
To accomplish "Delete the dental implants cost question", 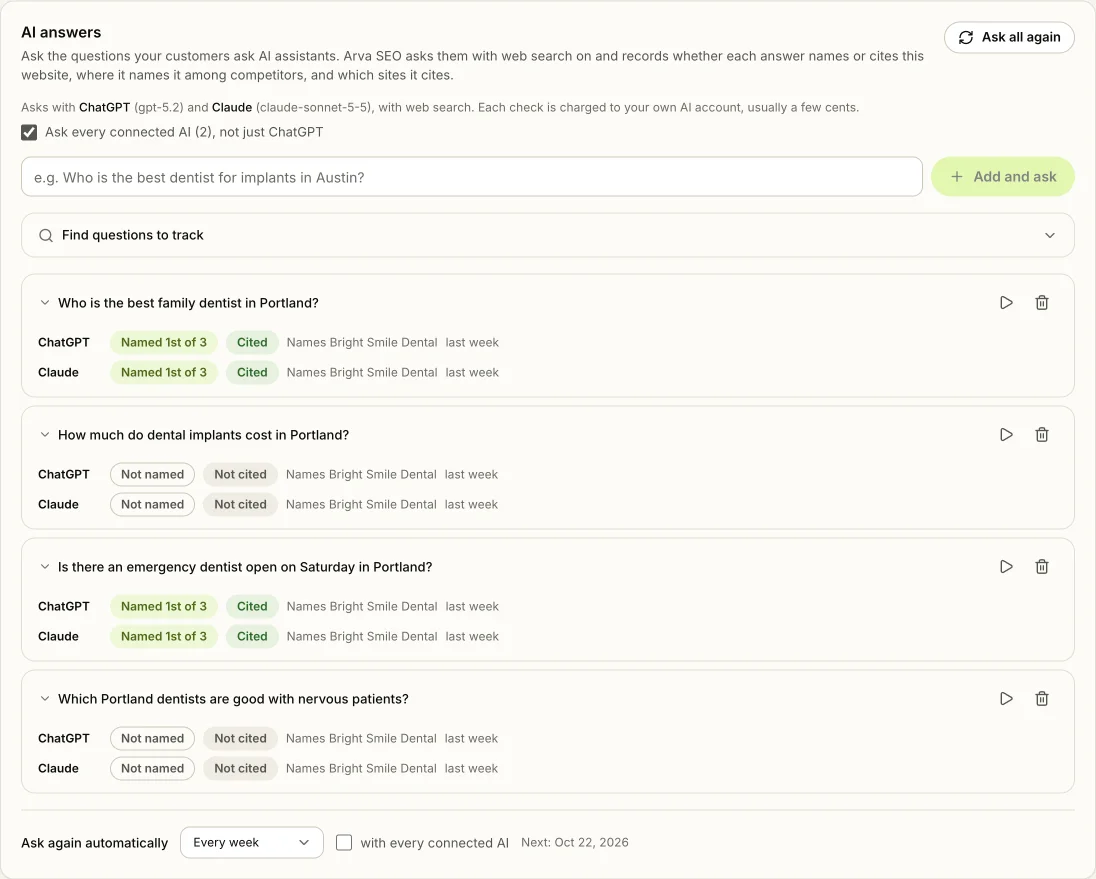I will coord(1041,435).
